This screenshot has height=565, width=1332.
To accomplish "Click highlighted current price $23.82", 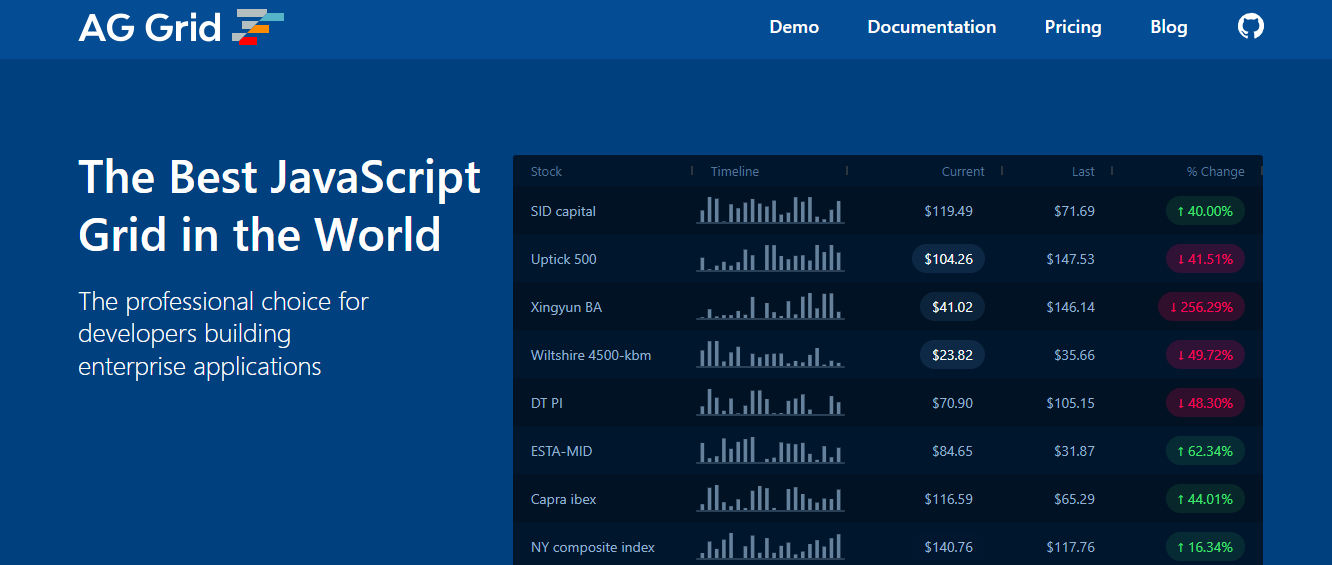I will tap(952, 355).
